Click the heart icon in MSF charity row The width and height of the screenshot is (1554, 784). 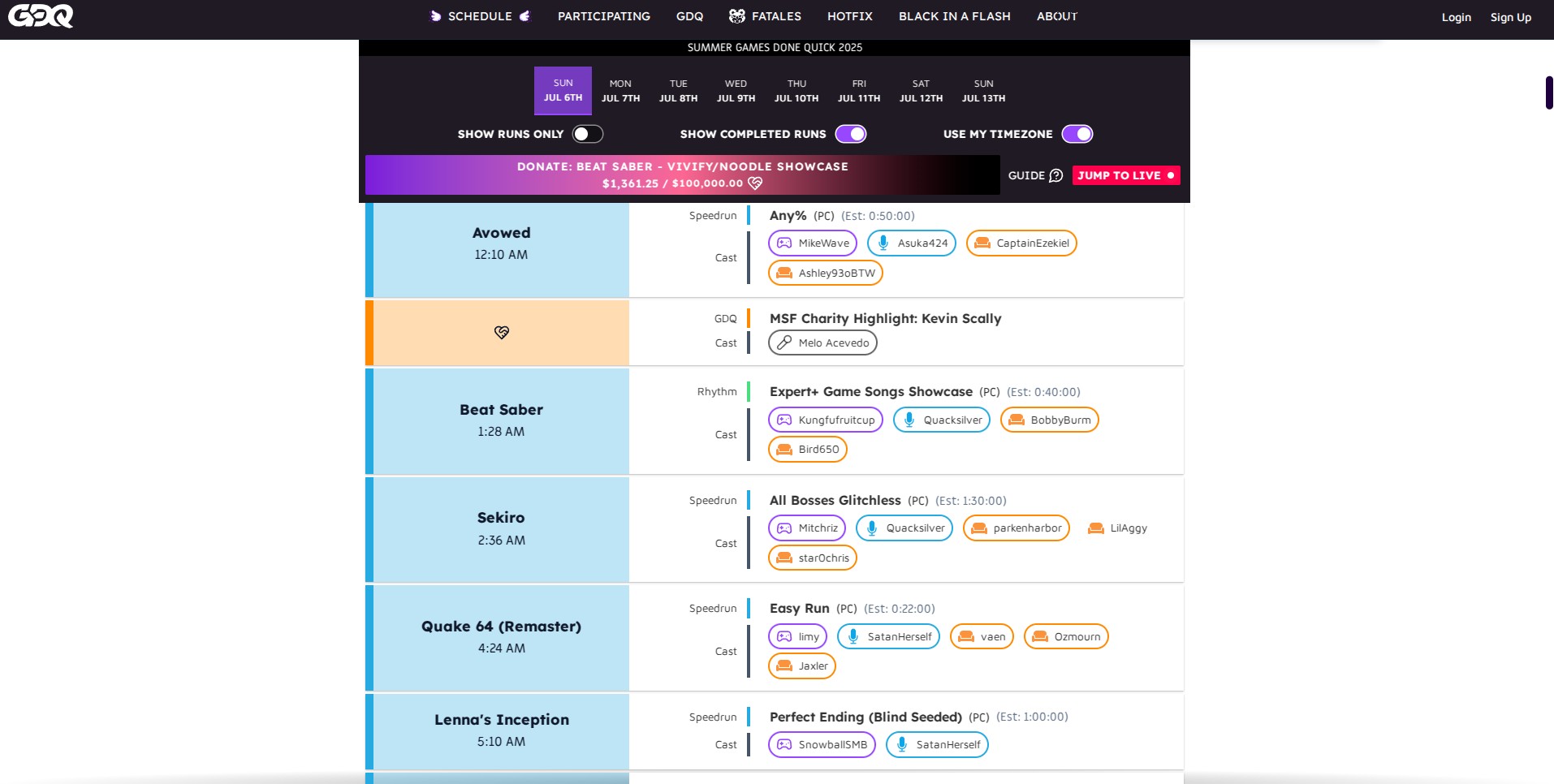(502, 333)
